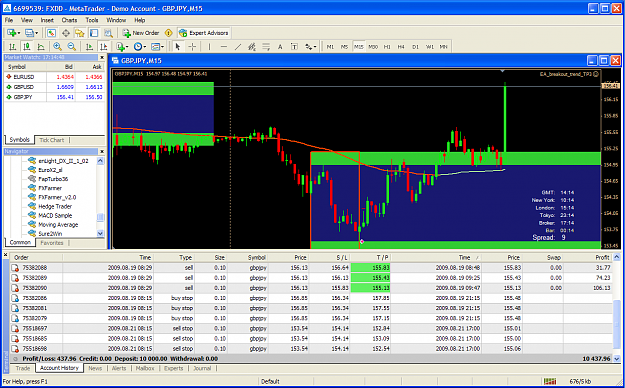Select Hedge Trader in Navigator
Viewport: 625px width, 388px height.
point(55,206)
